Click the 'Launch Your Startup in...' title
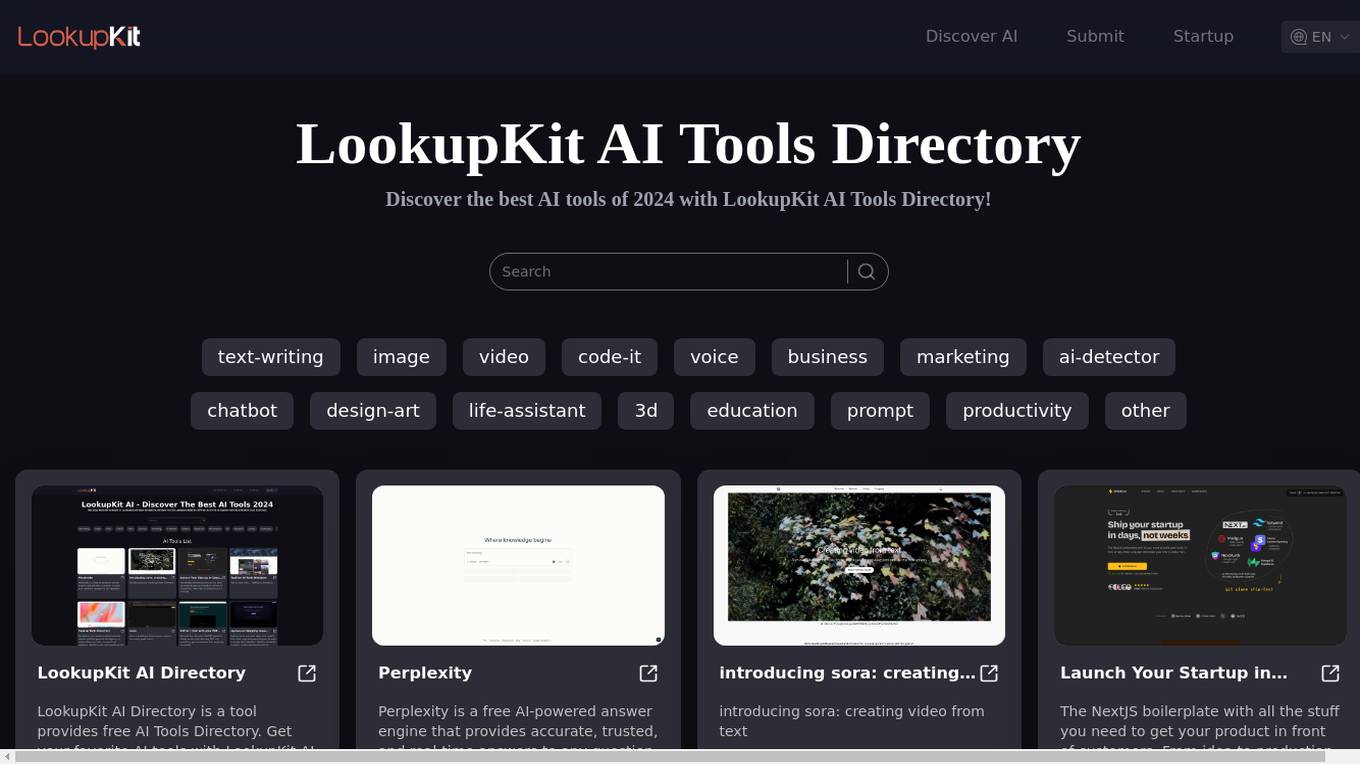 coord(1174,673)
